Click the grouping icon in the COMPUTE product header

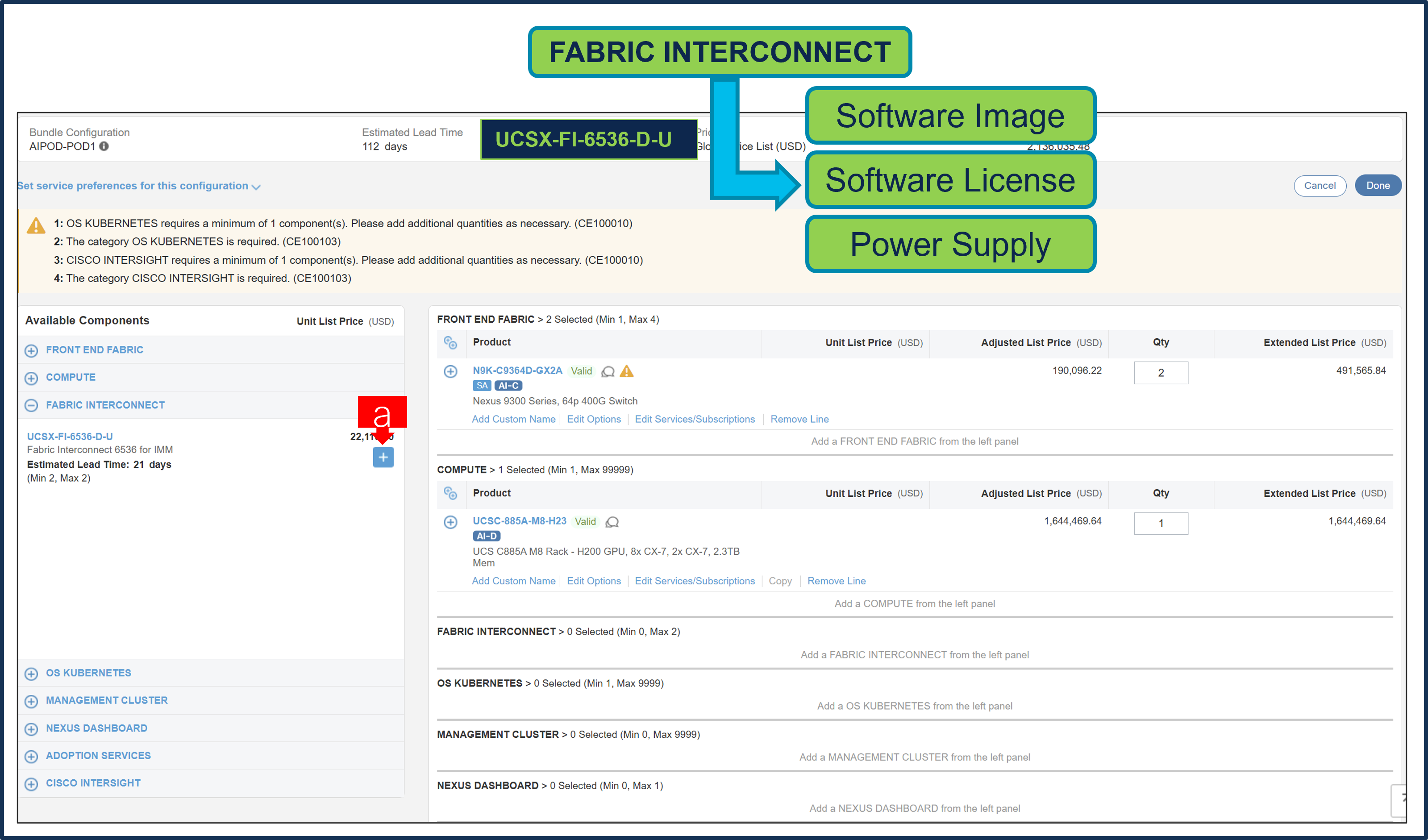click(450, 493)
